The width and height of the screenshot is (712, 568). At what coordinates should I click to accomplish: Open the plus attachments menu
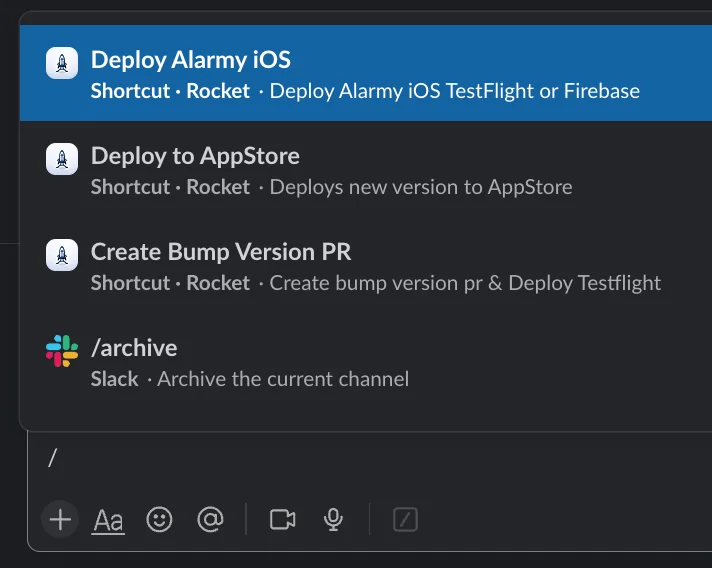60,519
